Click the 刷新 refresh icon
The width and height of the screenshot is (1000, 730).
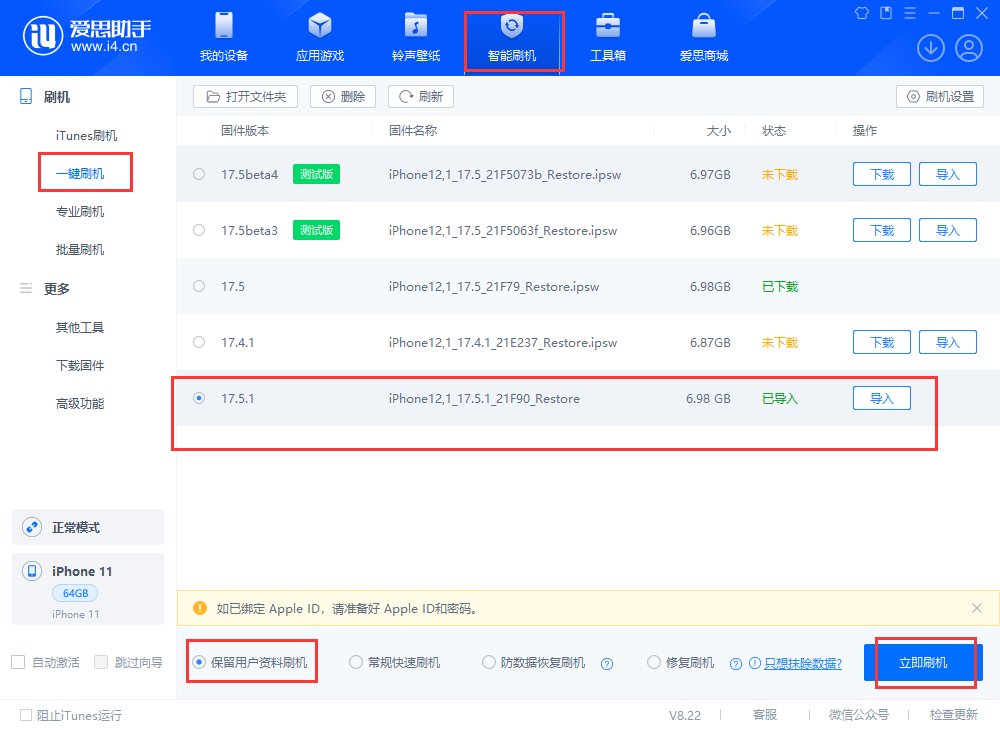pos(421,96)
